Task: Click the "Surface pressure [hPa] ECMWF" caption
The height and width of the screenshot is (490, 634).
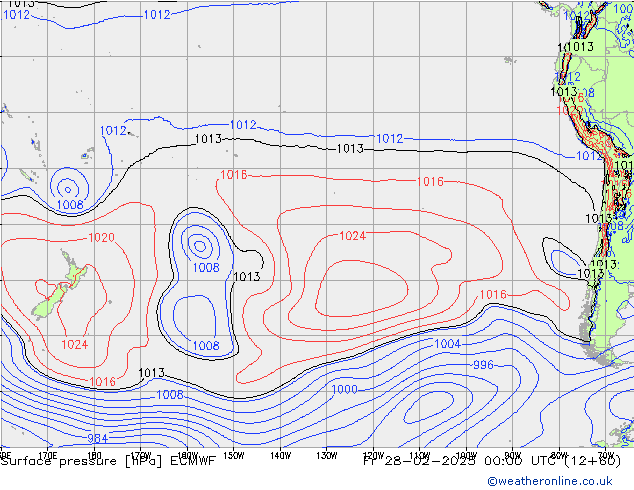Action: coord(108,461)
